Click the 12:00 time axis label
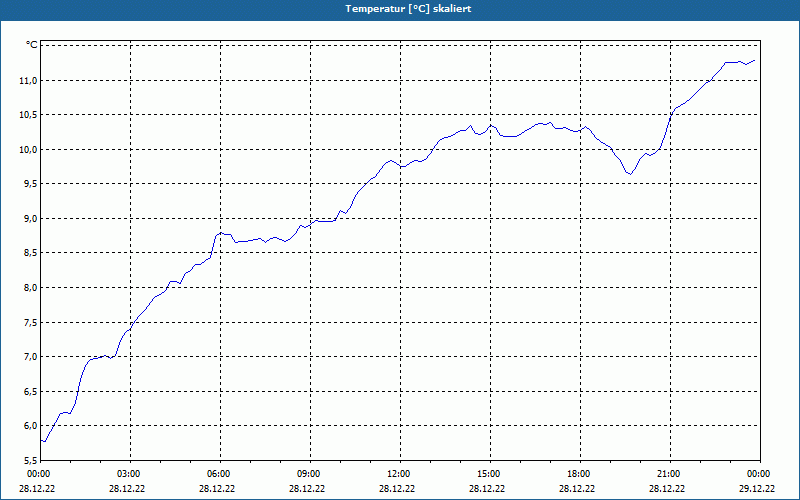800x500 pixels. (x=400, y=474)
